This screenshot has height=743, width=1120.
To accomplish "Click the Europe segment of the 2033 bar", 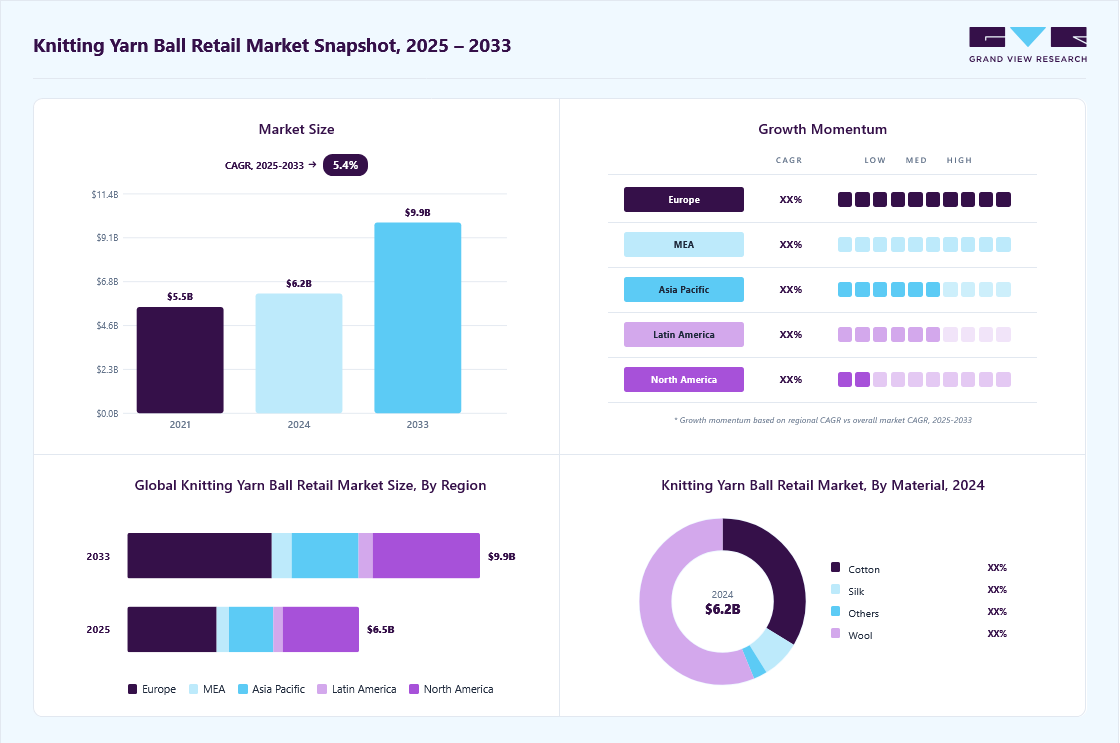I will point(199,556).
